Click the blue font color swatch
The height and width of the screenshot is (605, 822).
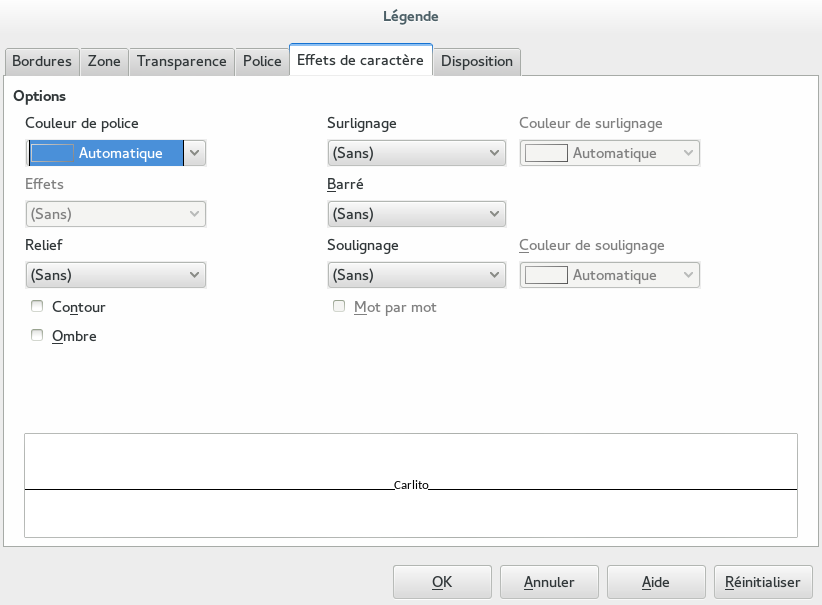tap(52, 153)
